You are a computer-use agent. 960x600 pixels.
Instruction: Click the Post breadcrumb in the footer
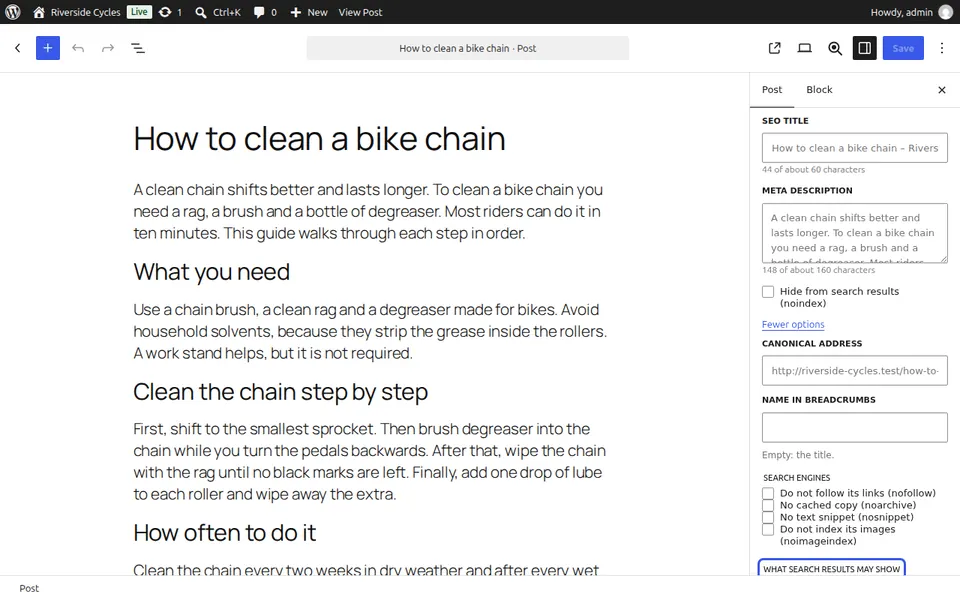[x=29, y=588]
